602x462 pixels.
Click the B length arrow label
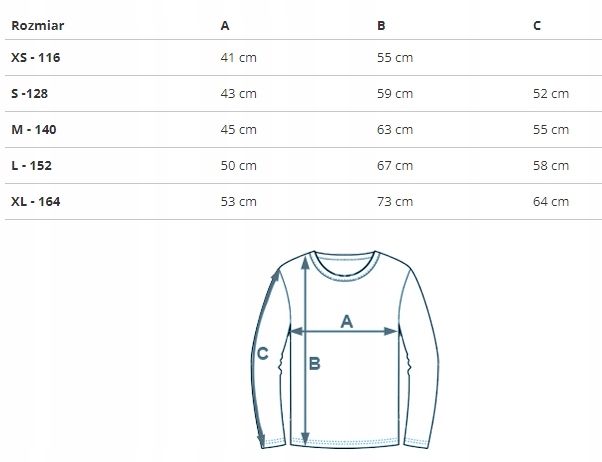coord(314,364)
